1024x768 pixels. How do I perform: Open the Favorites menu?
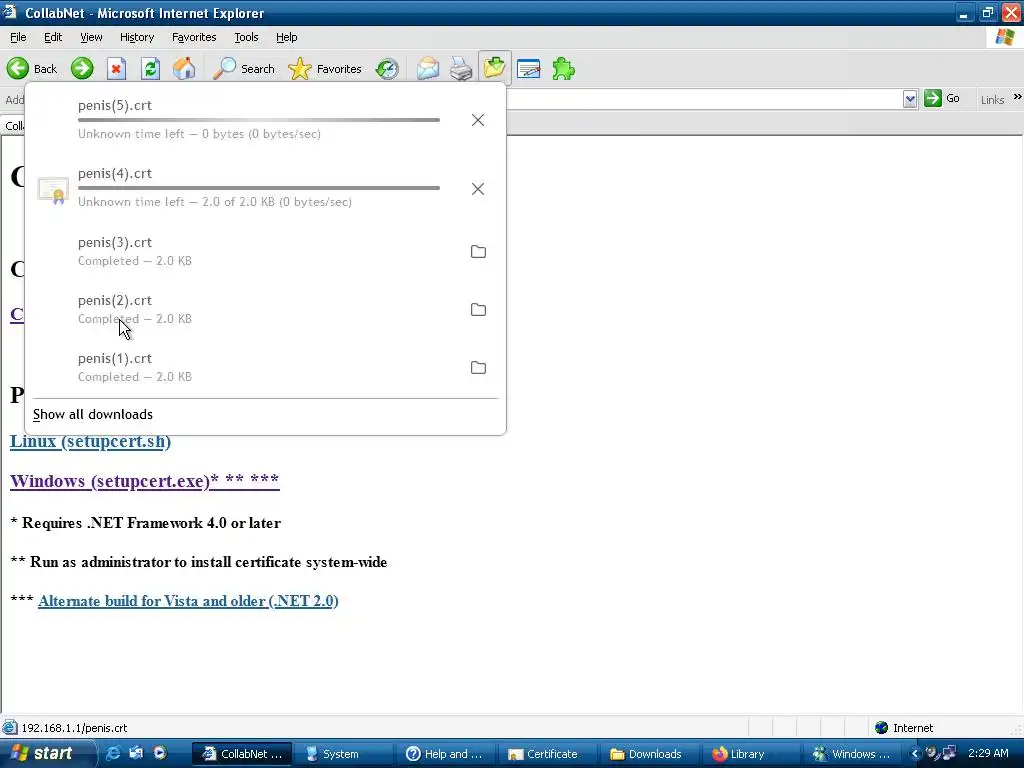[194, 37]
